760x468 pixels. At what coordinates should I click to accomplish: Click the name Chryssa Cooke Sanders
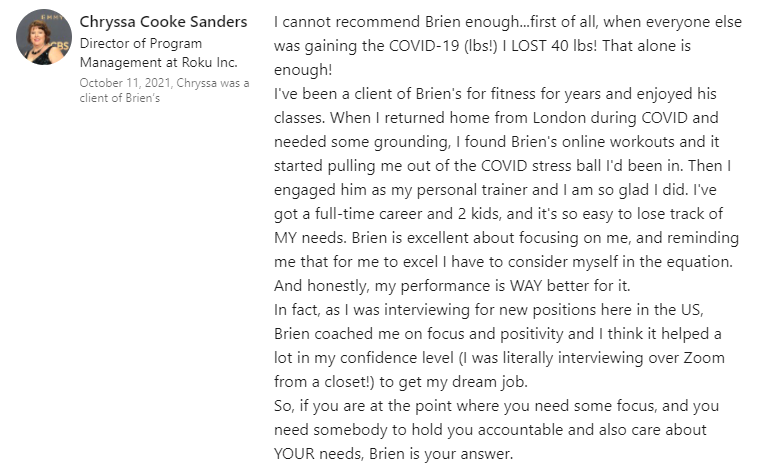163,22
